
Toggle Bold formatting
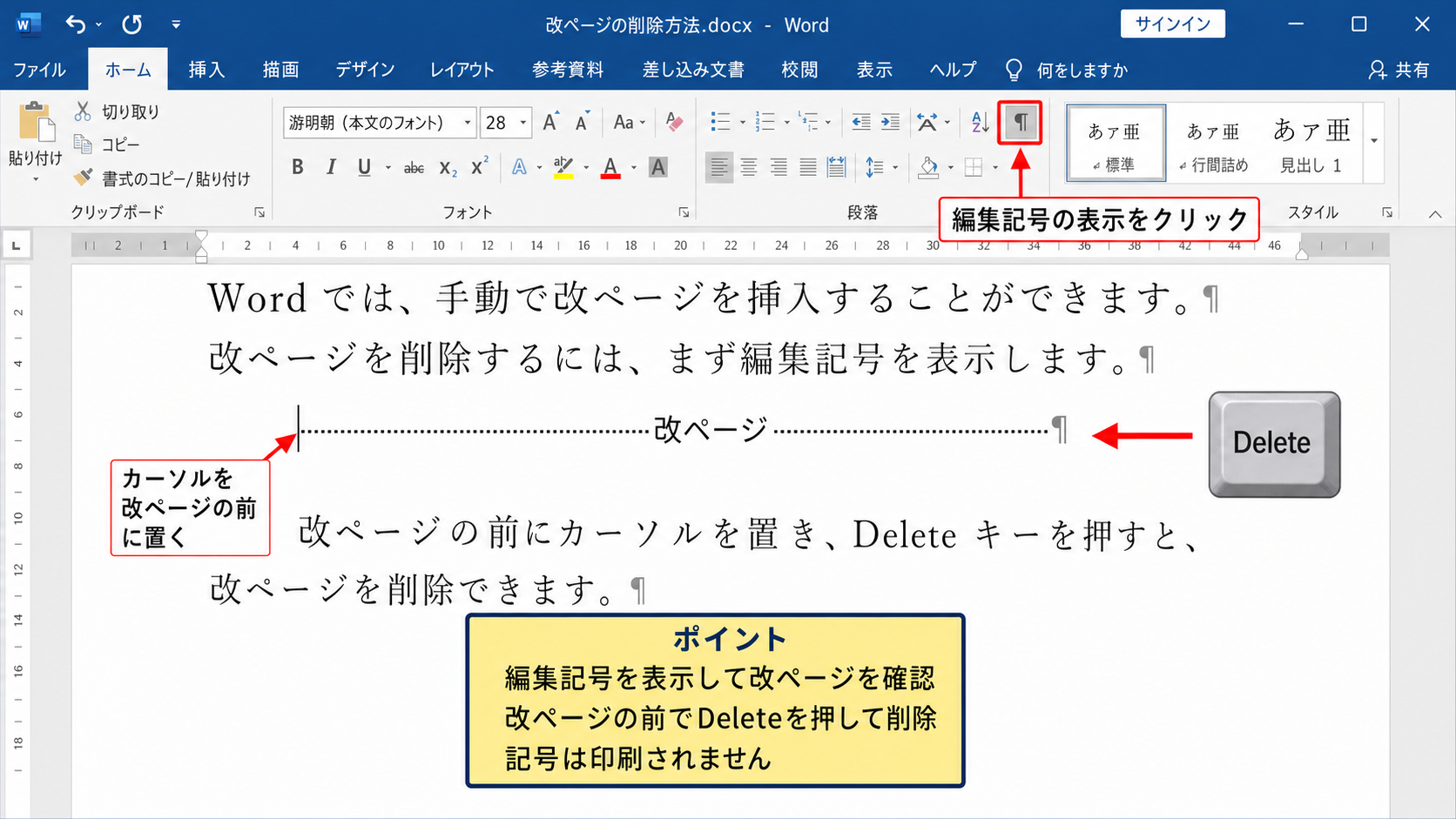click(x=298, y=167)
